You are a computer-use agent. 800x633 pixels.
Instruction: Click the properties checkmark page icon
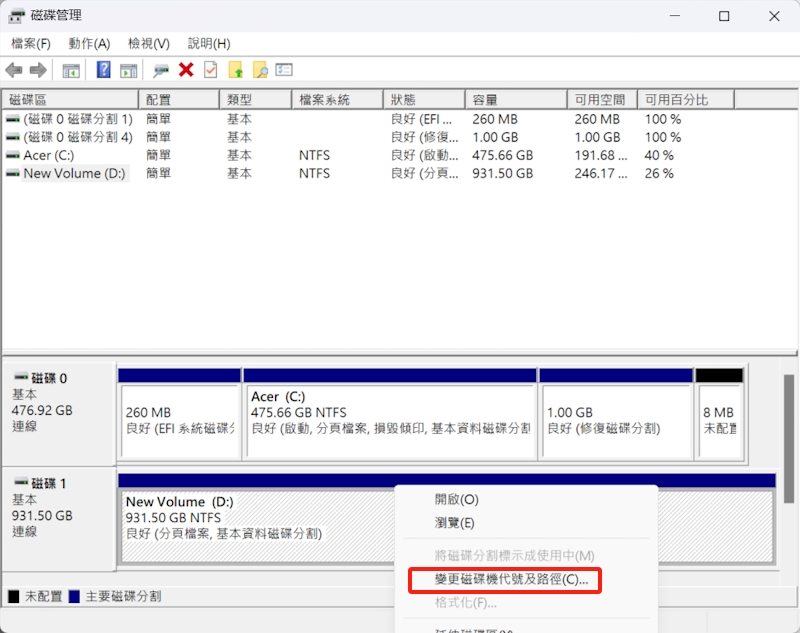pos(210,70)
